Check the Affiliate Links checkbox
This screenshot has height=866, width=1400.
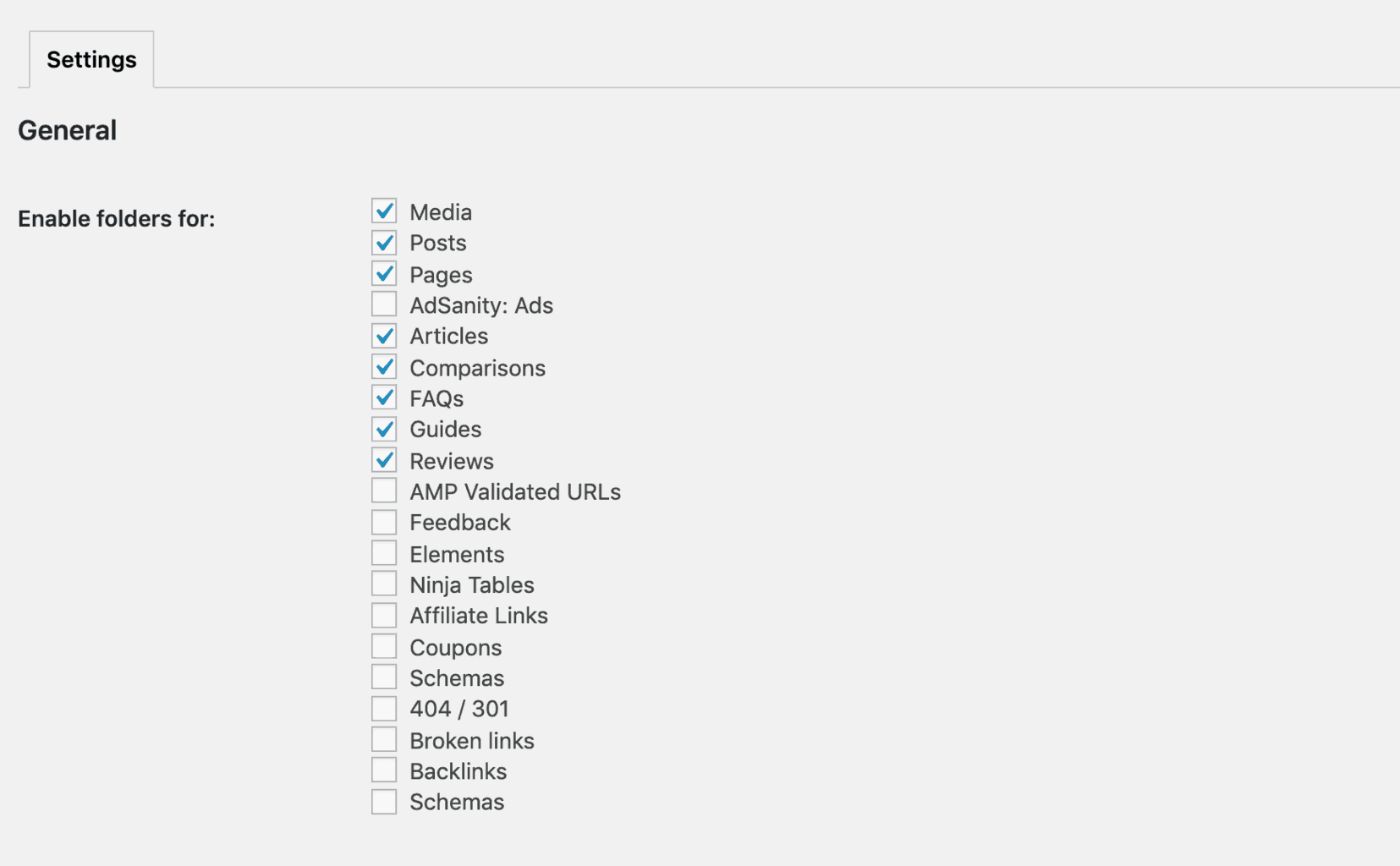point(384,616)
